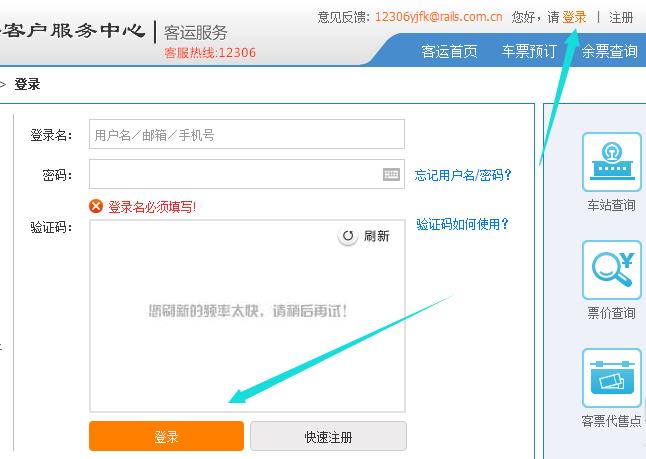Open 余票查询 in navigation bar
The height and width of the screenshot is (459, 646).
(x=609, y=52)
